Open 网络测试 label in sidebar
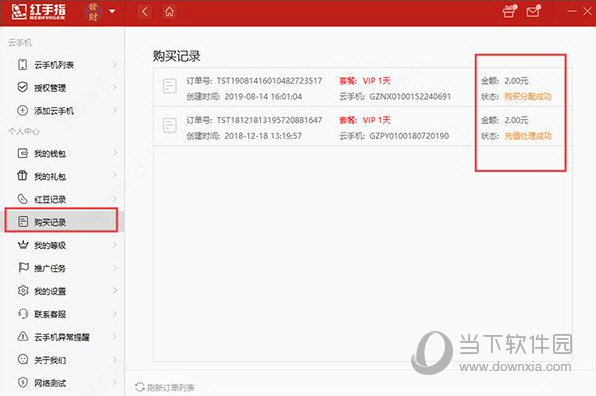Screen dimensions: 596x396 [x=50, y=383]
